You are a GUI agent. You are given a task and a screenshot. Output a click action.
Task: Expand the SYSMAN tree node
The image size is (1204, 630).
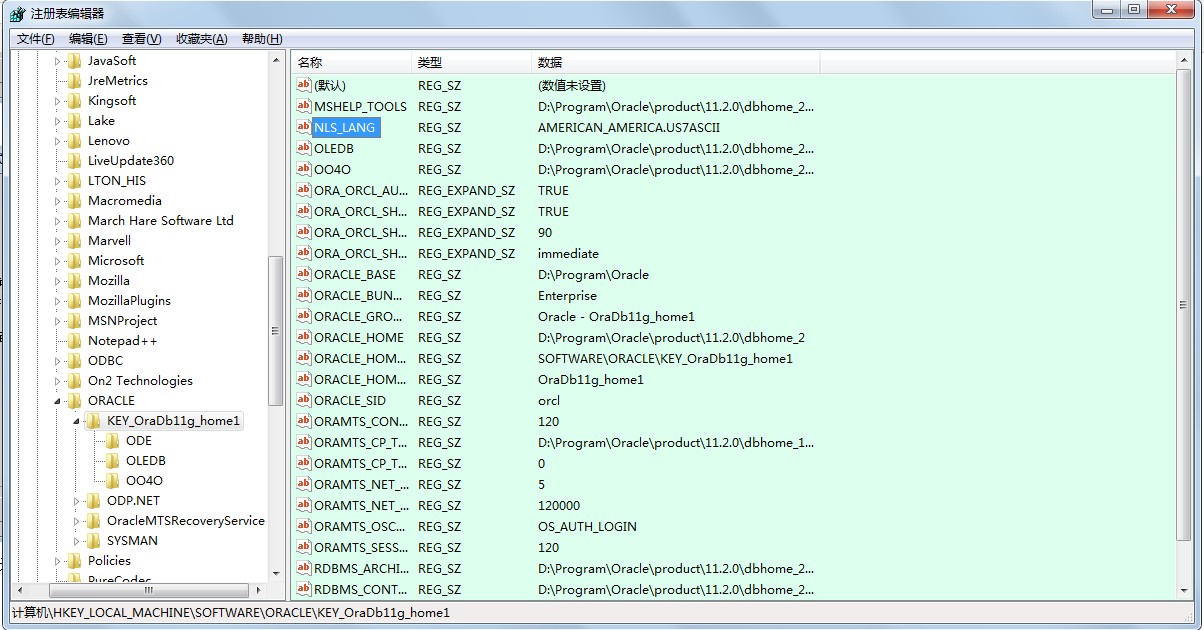(77, 541)
